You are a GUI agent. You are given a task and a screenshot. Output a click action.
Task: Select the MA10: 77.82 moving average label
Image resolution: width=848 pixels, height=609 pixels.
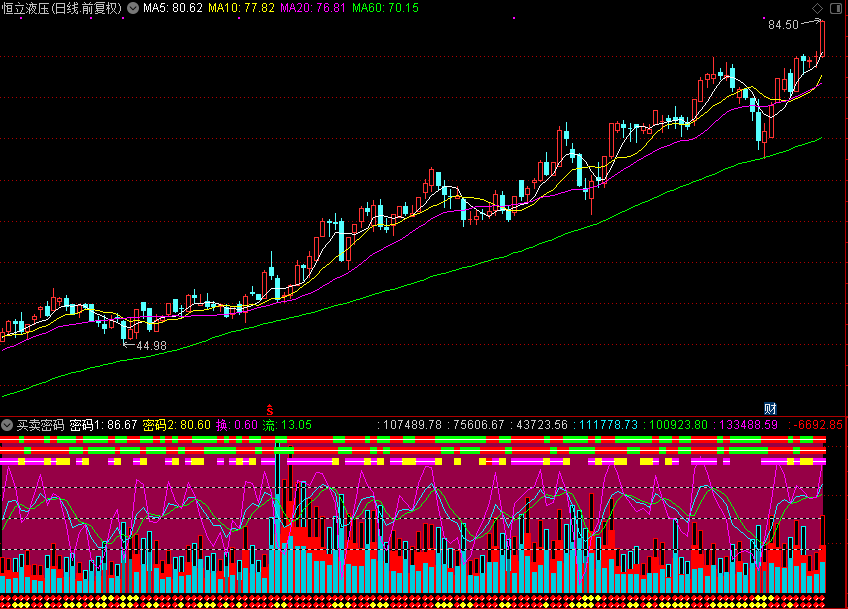tap(241, 8)
